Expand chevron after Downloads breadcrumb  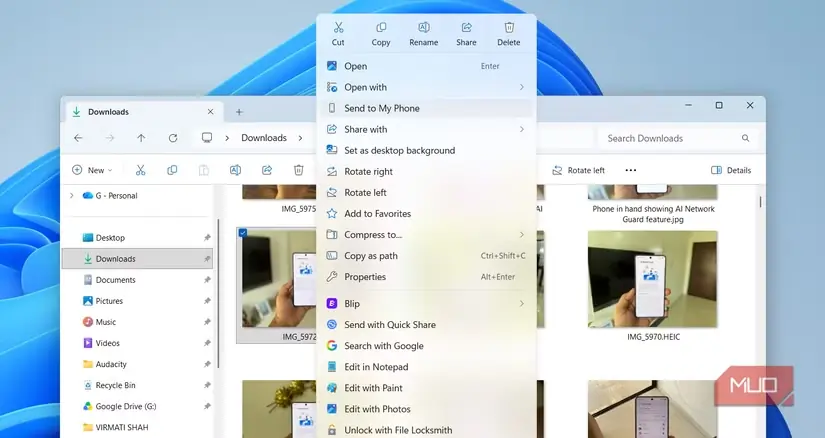coord(300,138)
